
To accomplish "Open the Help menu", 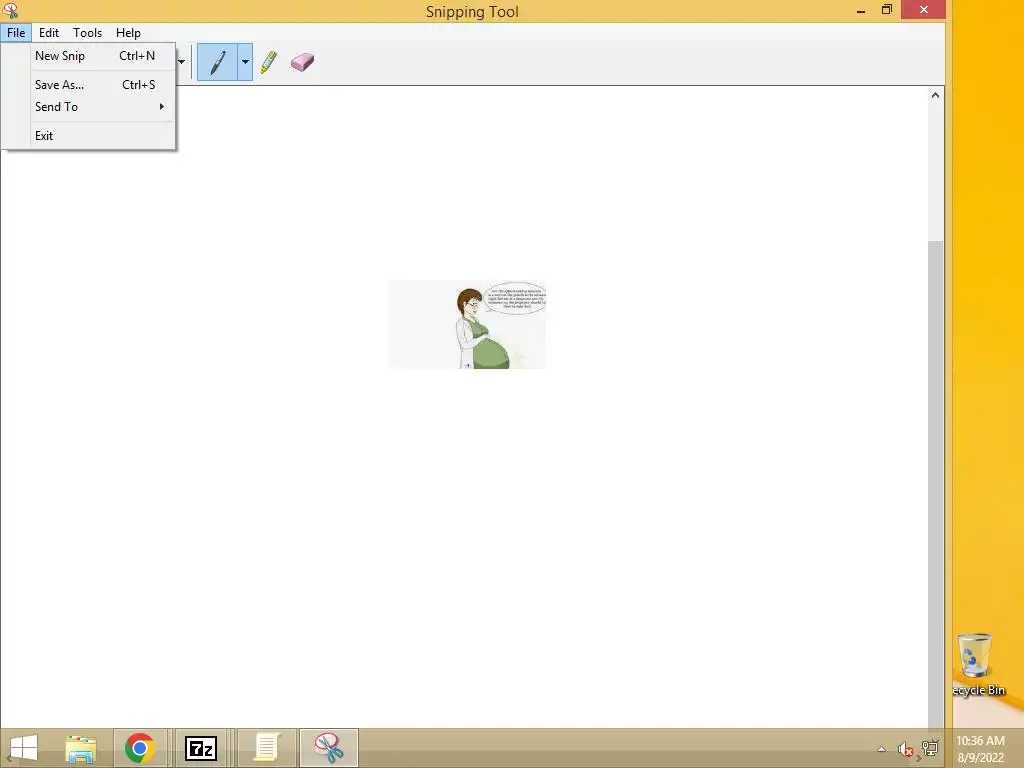I will pos(128,33).
